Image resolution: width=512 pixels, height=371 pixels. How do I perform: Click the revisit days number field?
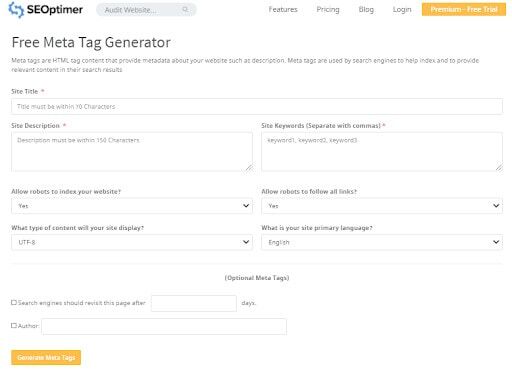tap(194, 303)
